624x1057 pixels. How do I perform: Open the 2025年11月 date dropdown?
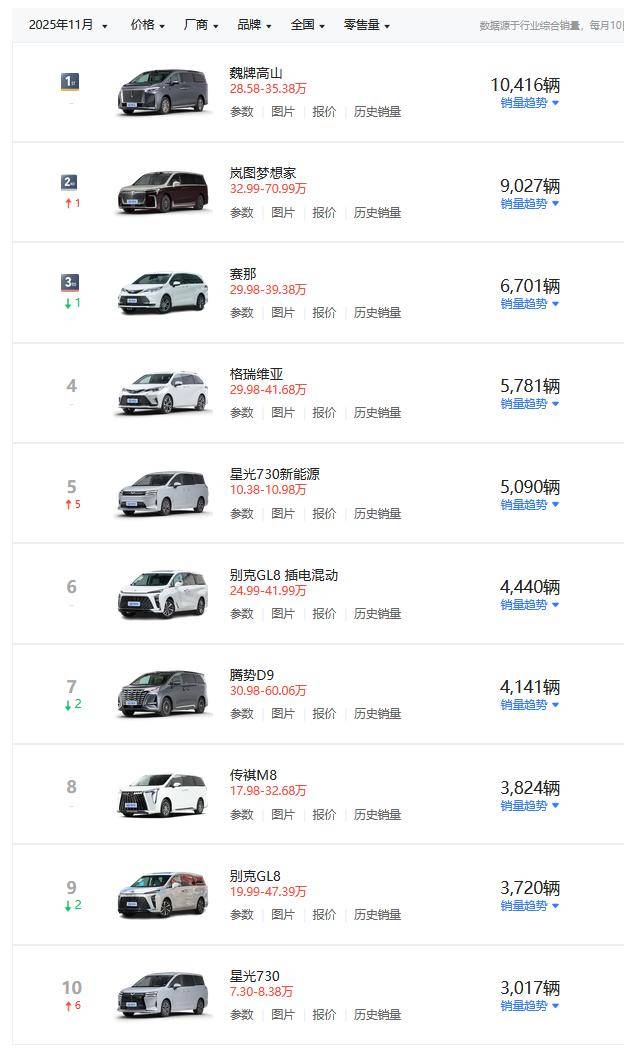pyautogui.click(x=68, y=25)
